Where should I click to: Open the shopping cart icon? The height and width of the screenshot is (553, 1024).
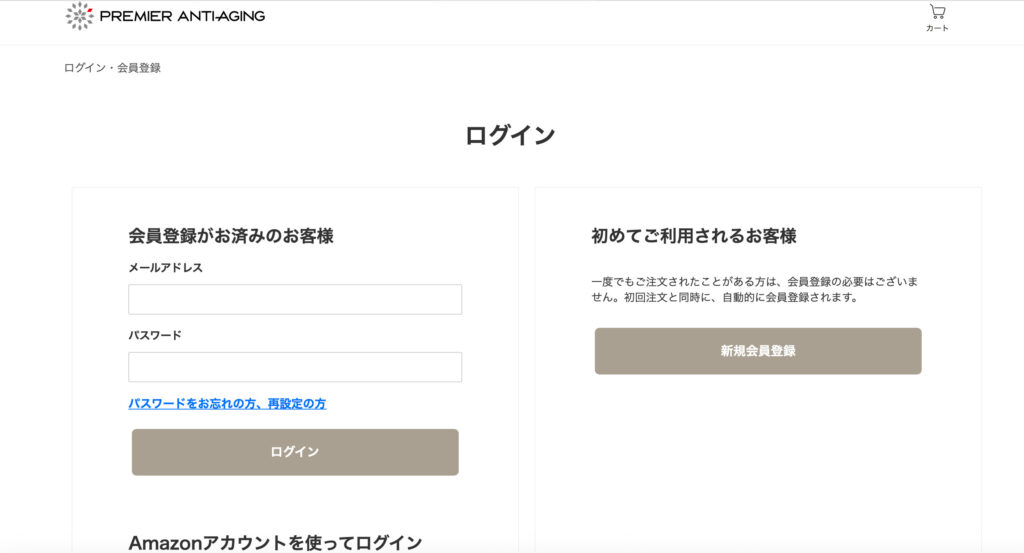937,12
